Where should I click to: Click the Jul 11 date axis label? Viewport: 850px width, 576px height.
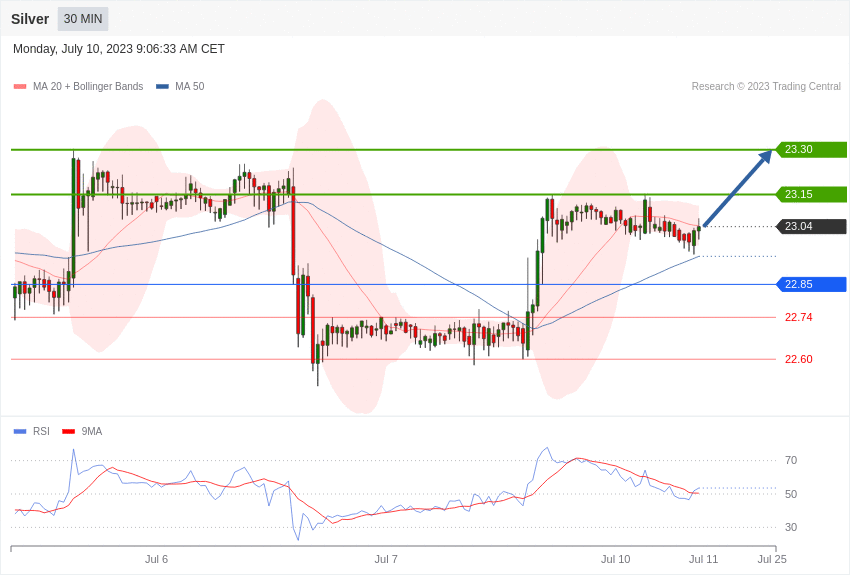click(703, 559)
